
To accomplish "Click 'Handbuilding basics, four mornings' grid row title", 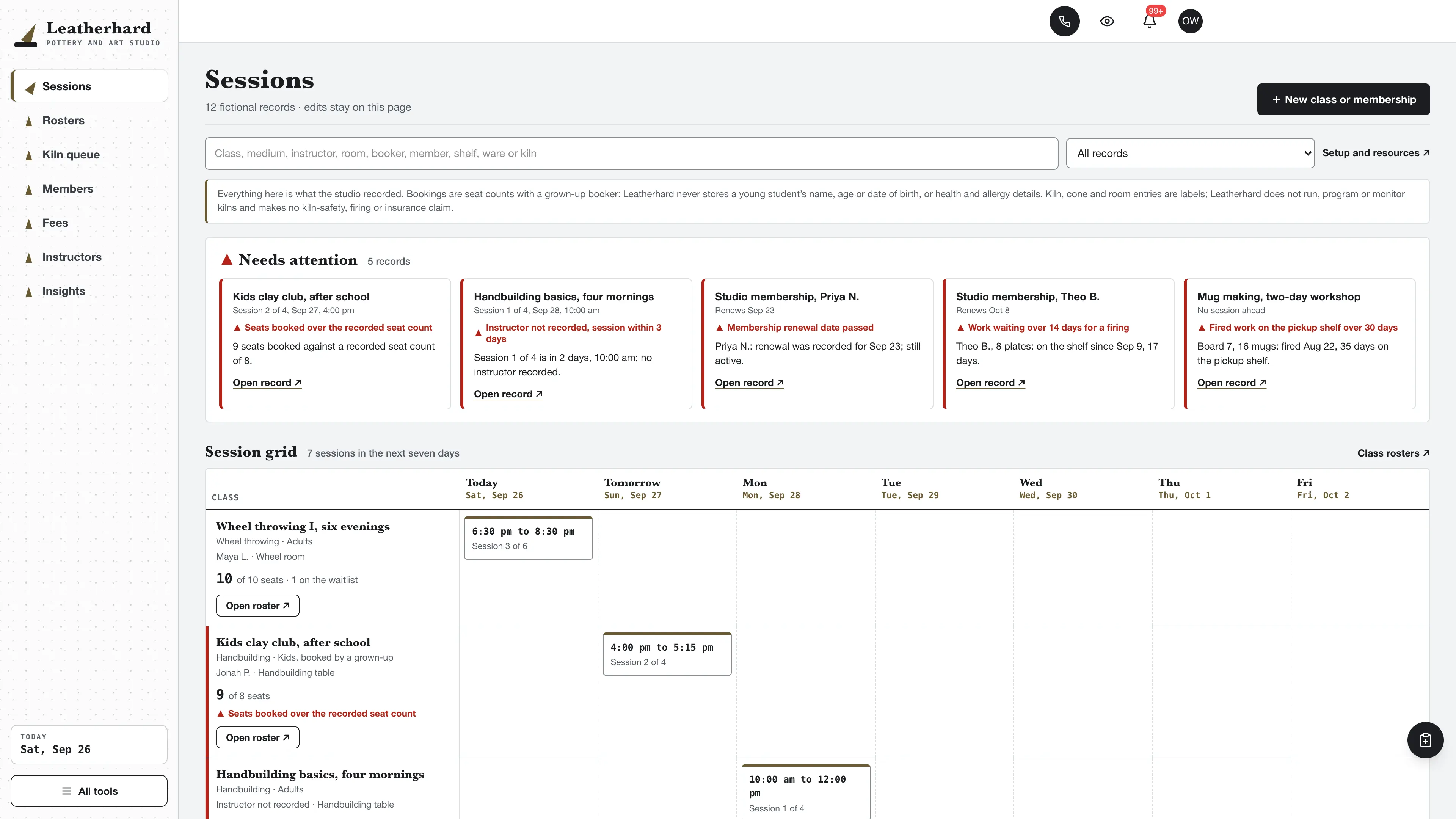I will 320,774.
